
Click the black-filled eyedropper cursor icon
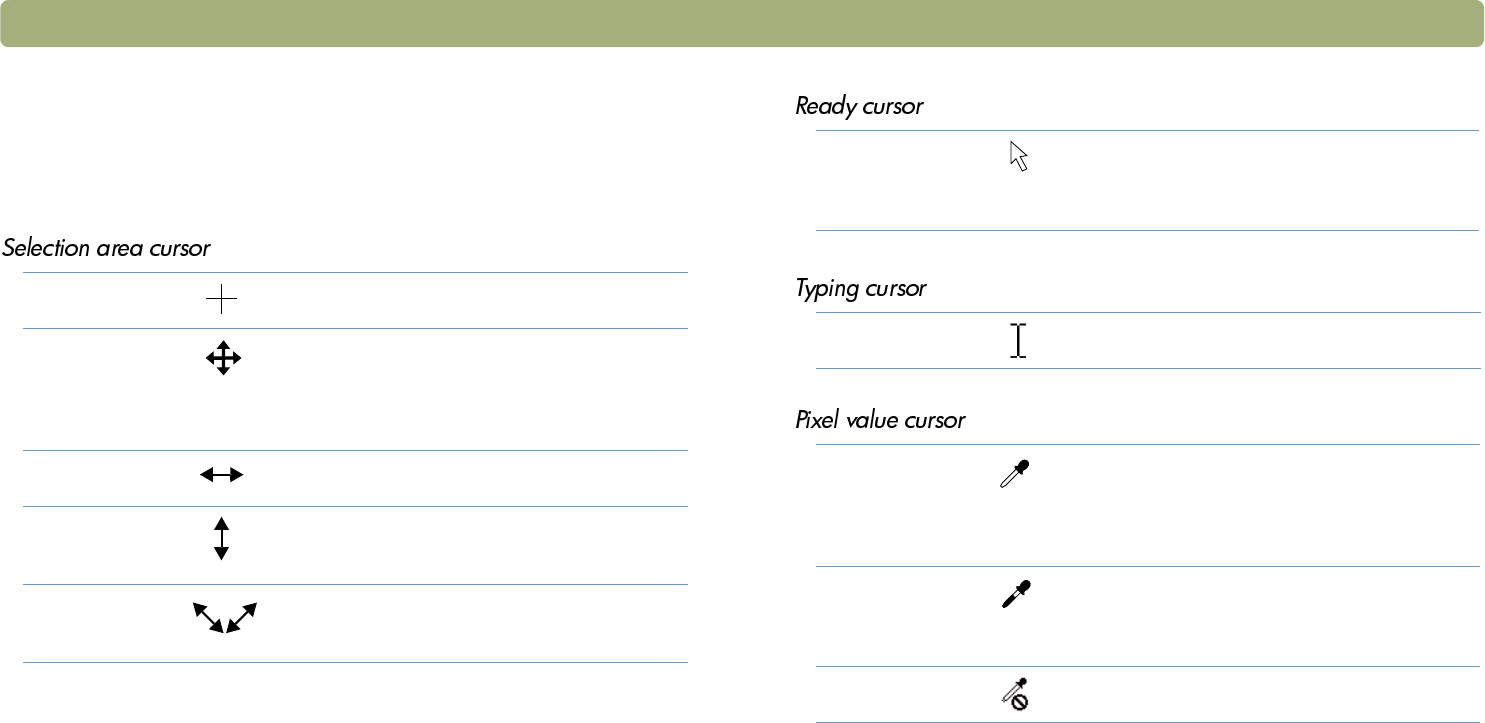click(x=1016, y=595)
